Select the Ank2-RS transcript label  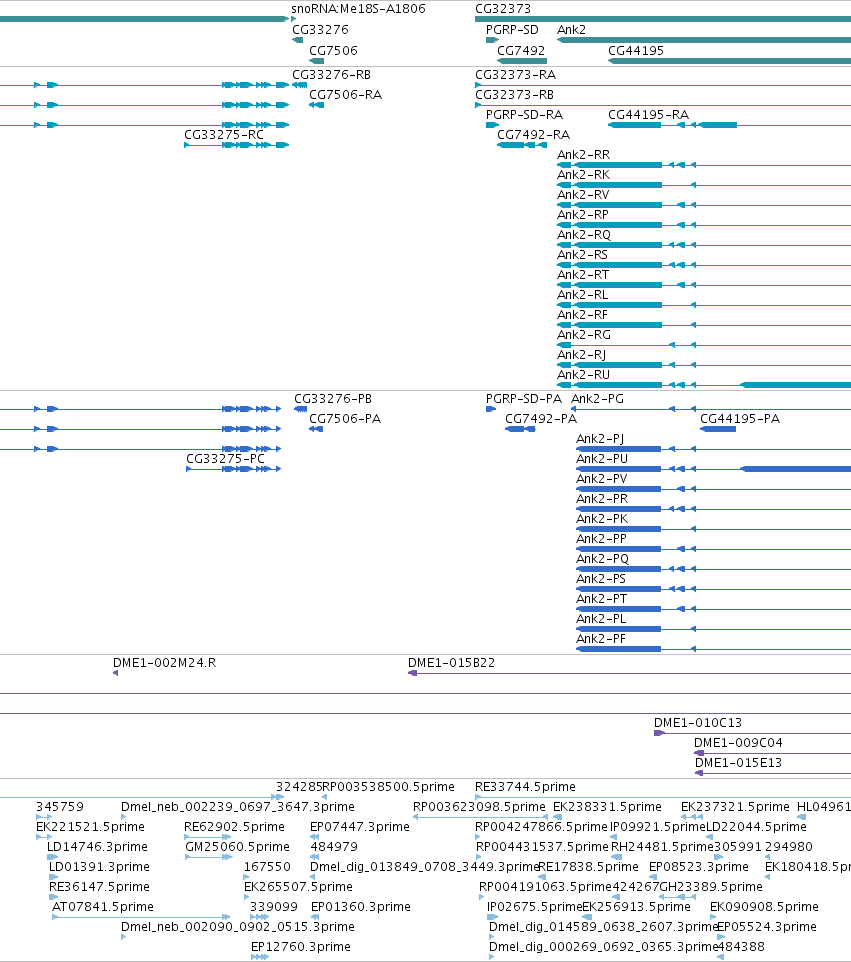[x=582, y=255]
